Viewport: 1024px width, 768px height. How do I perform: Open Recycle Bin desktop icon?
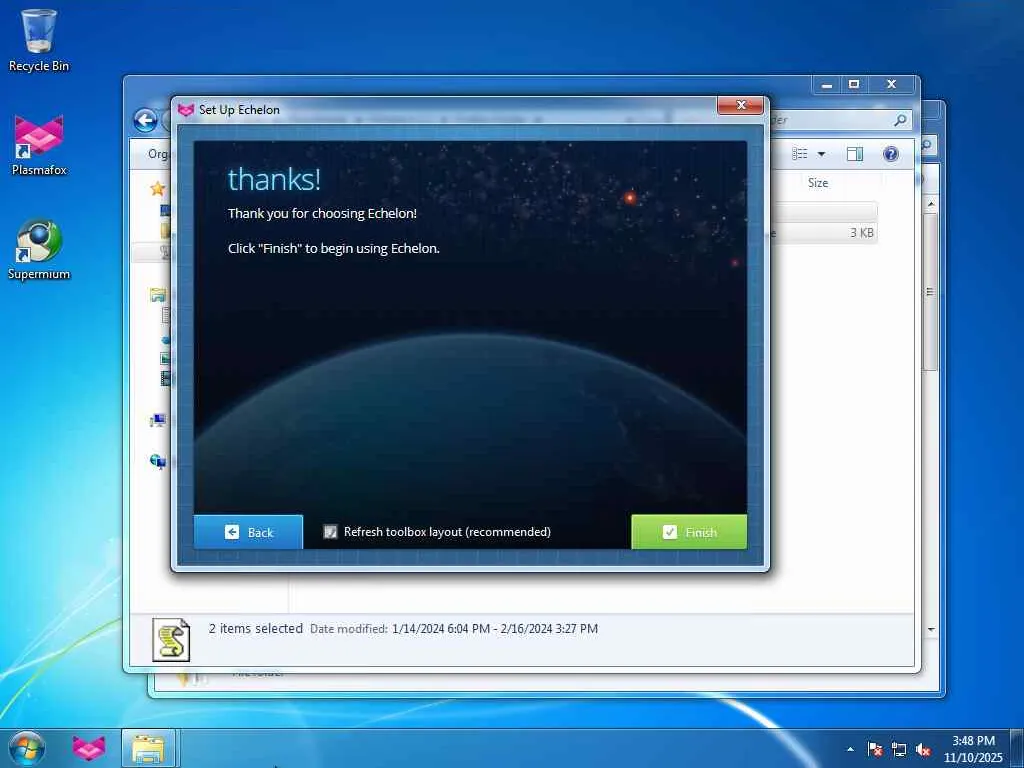coord(39,40)
